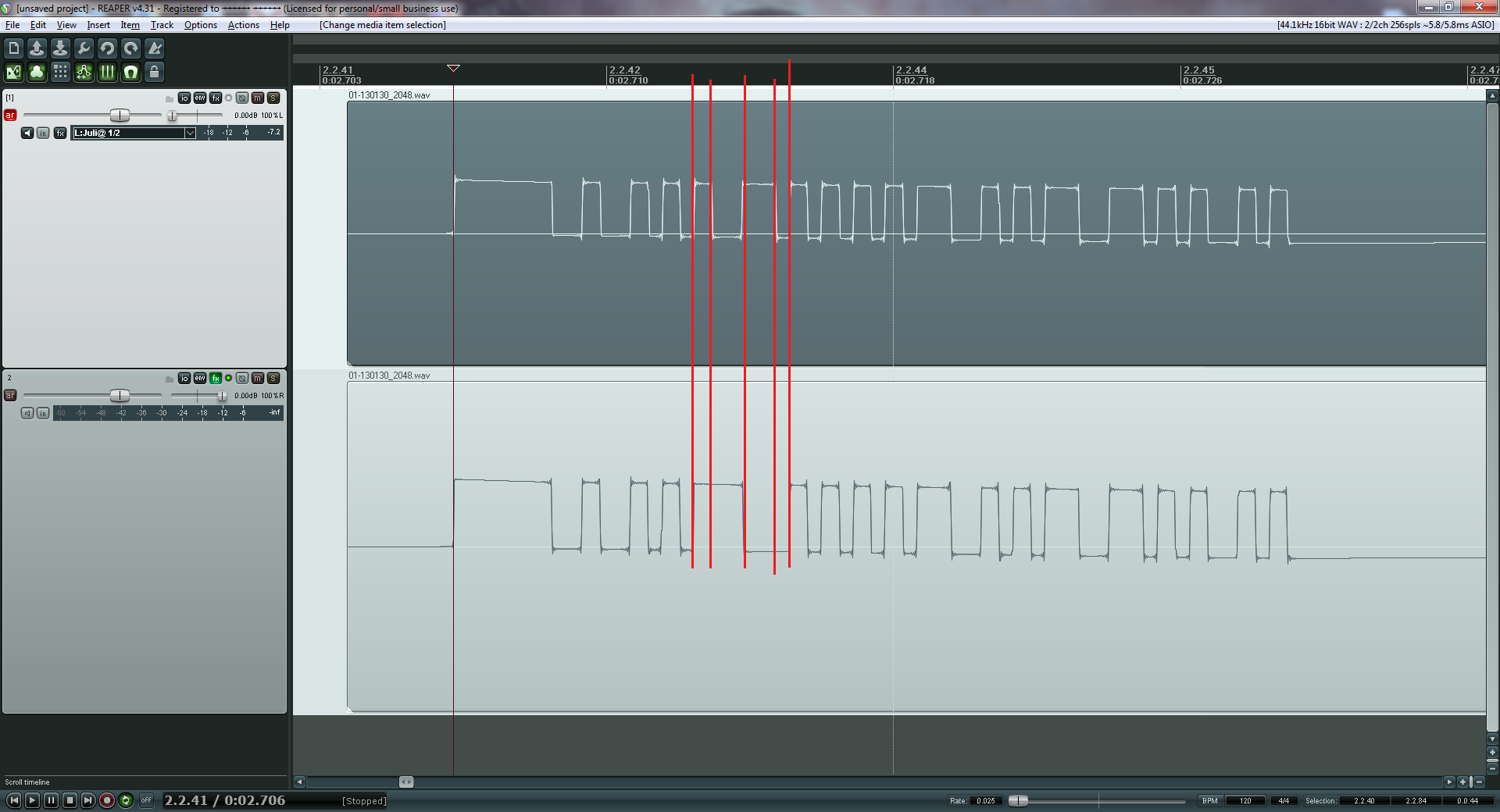Click the Undo toolbar icon
This screenshot has height=812, width=1500.
point(107,48)
